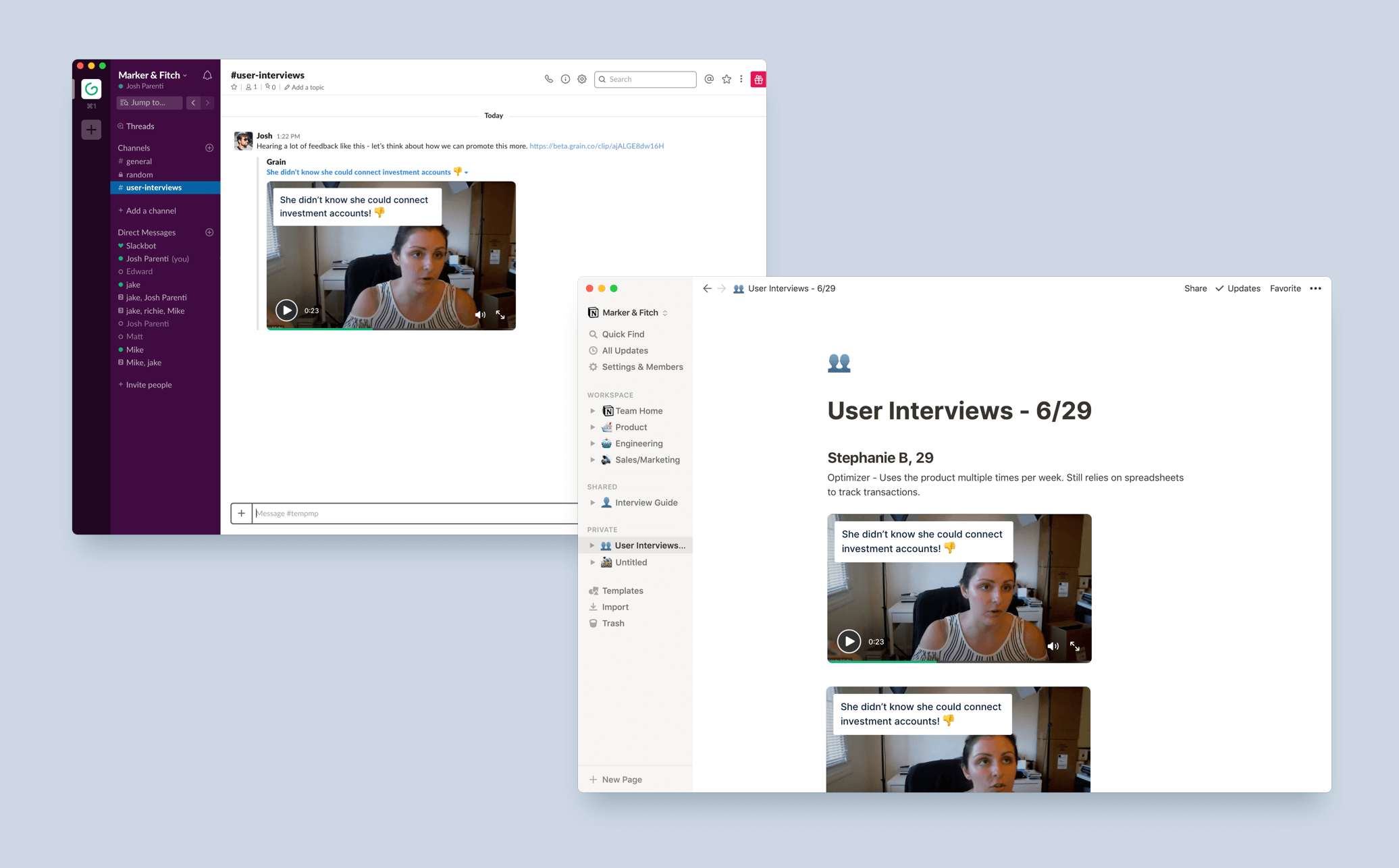Viewport: 1399px width, 868px height.
Task: Click Share on the Notion page
Action: coord(1195,288)
